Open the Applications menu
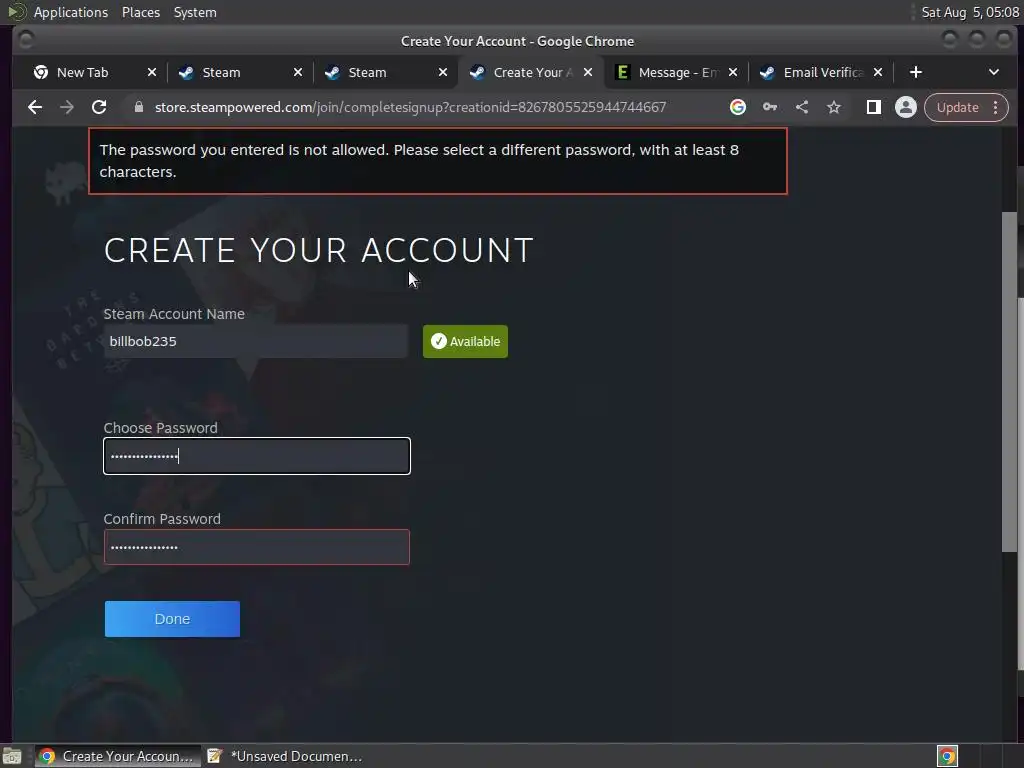The image size is (1024, 768). coord(71,12)
